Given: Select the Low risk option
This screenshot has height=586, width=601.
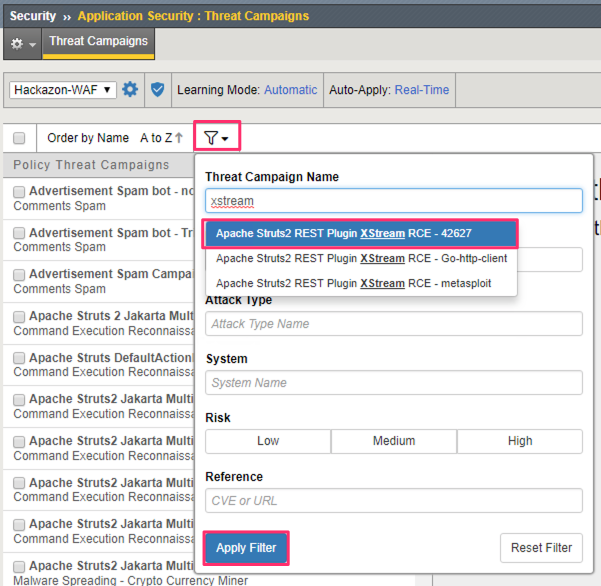Looking at the screenshot, I should [268, 441].
